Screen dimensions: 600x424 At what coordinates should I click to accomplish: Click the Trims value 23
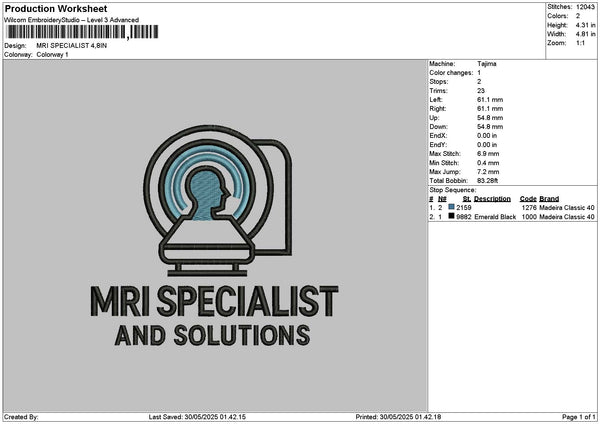click(x=481, y=91)
